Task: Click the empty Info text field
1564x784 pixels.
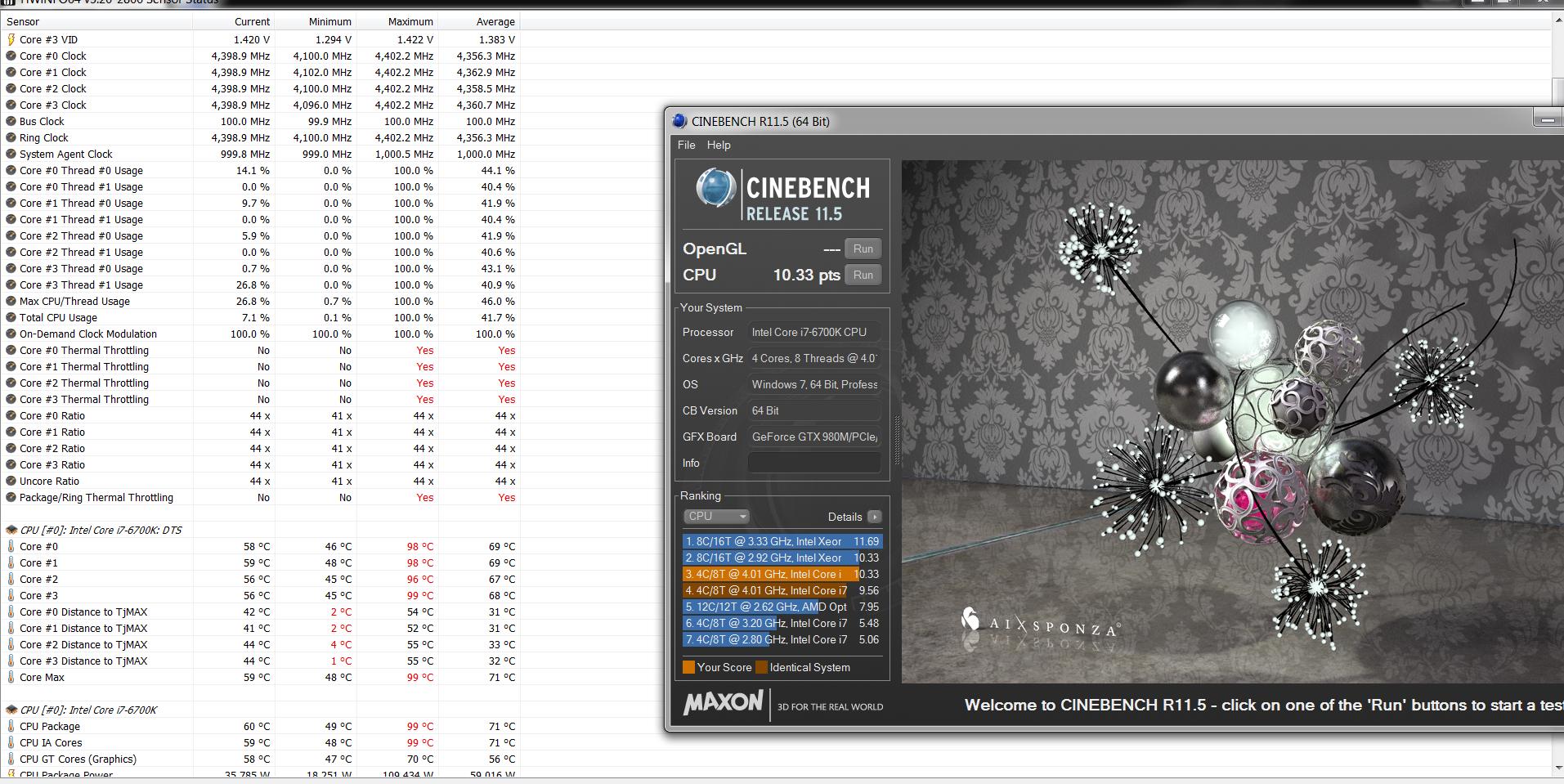Action: pyautogui.click(x=814, y=463)
